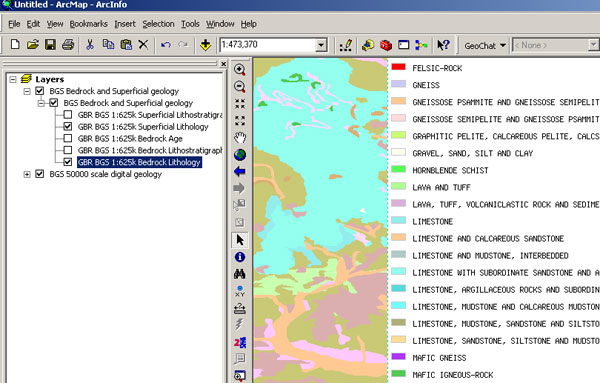Open ModelBuilder from the toolbar
600x383 pixels.
[x=421, y=45]
